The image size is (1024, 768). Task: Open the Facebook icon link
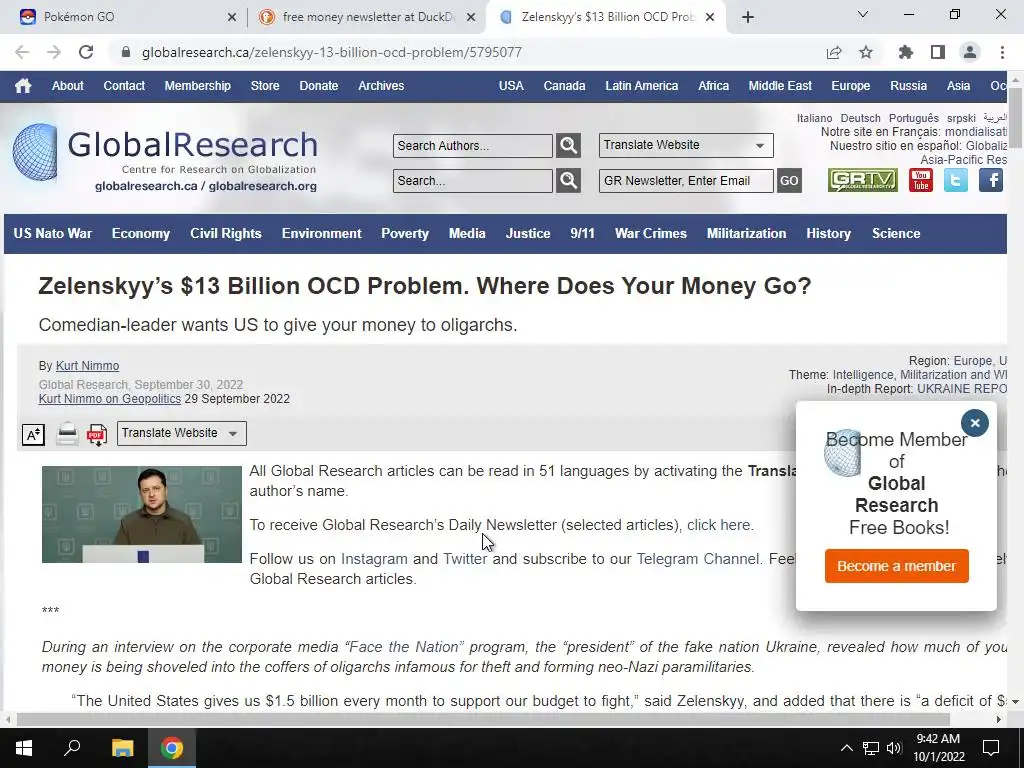(x=991, y=180)
